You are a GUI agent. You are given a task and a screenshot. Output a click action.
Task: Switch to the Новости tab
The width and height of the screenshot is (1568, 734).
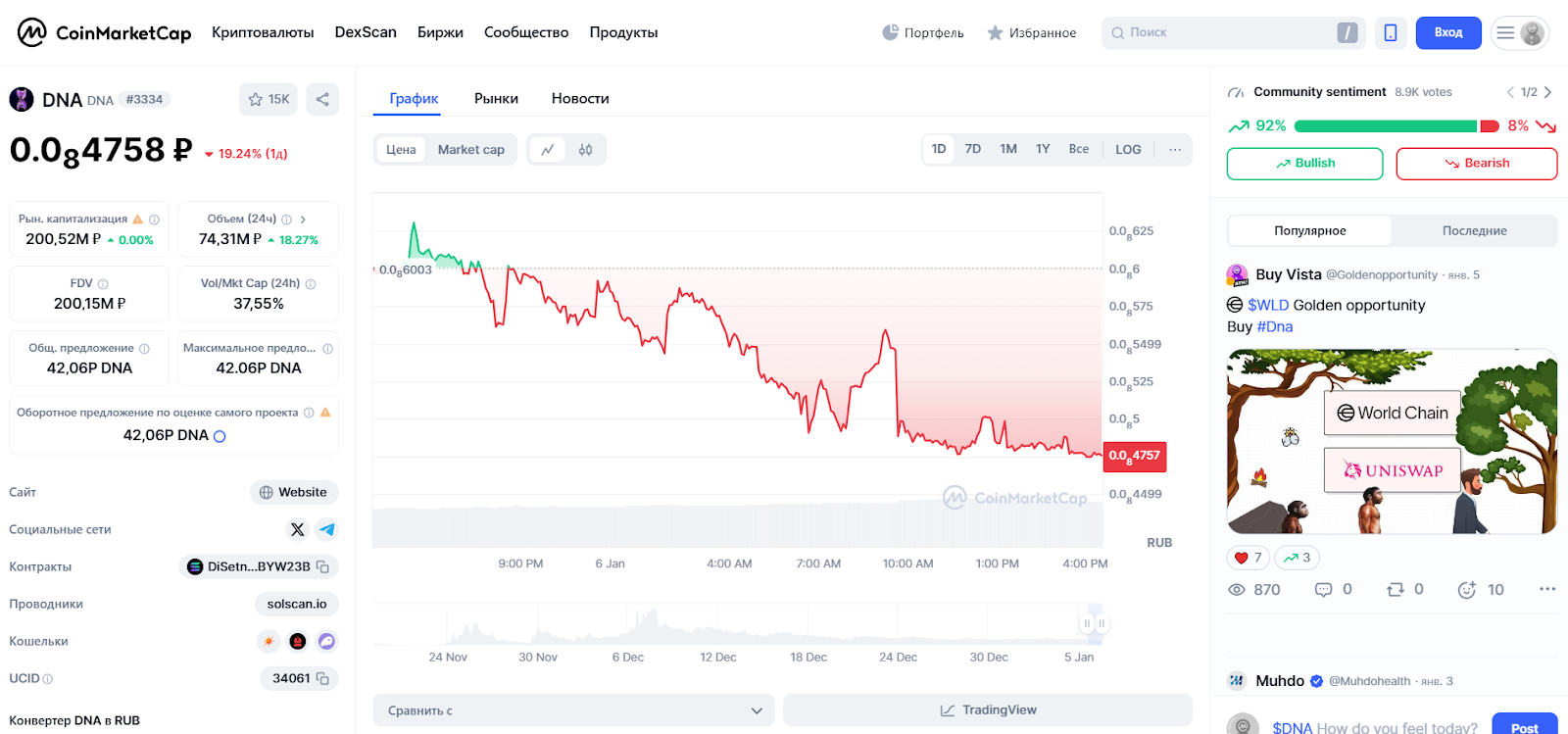click(580, 98)
